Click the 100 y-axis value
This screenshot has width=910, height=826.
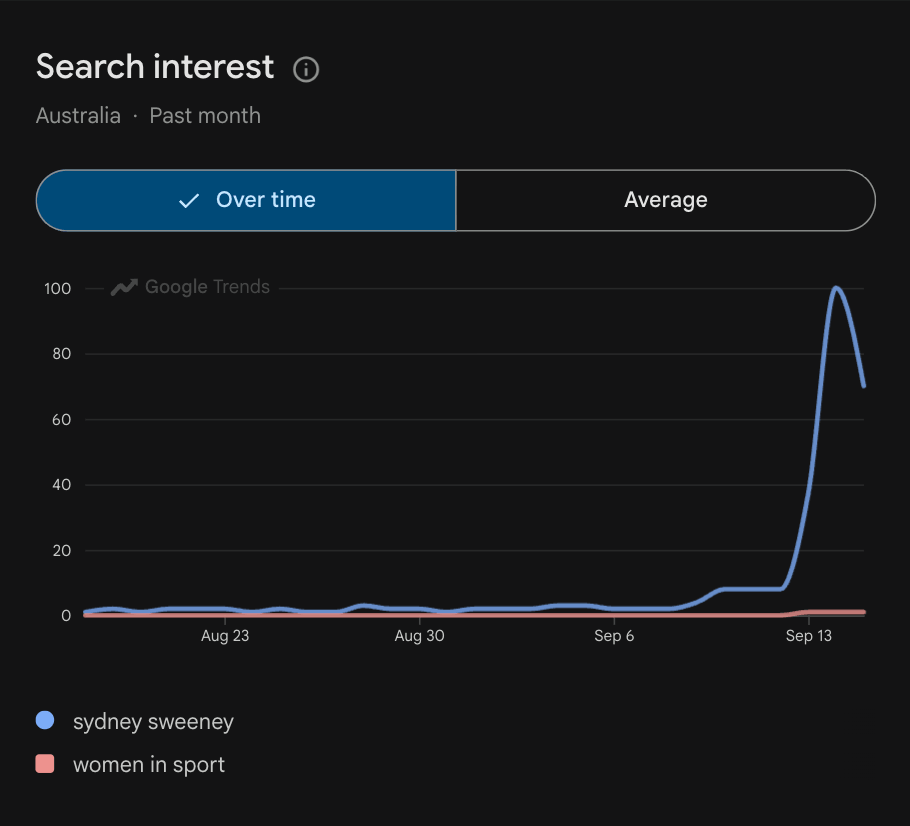57,288
